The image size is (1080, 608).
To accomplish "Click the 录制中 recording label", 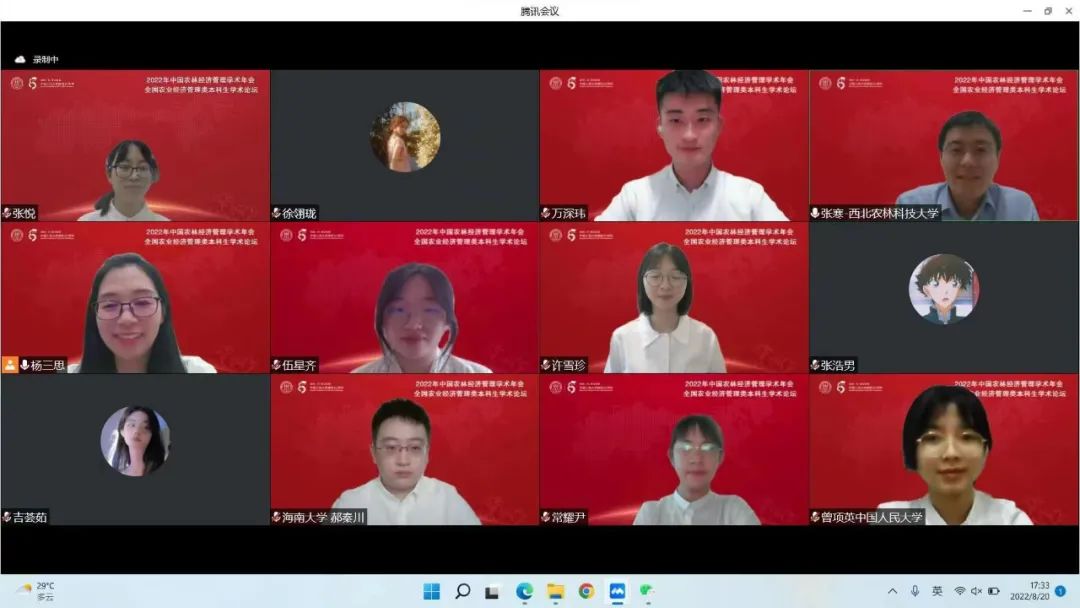I will coord(46,60).
